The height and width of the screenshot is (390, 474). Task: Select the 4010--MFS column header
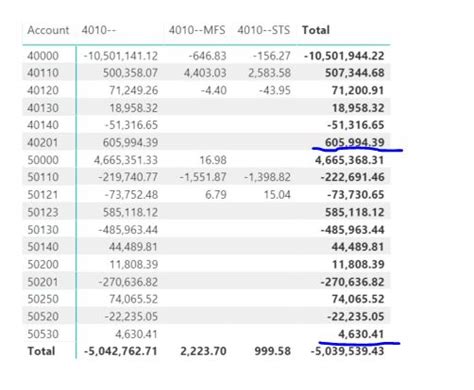[x=197, y=30]
